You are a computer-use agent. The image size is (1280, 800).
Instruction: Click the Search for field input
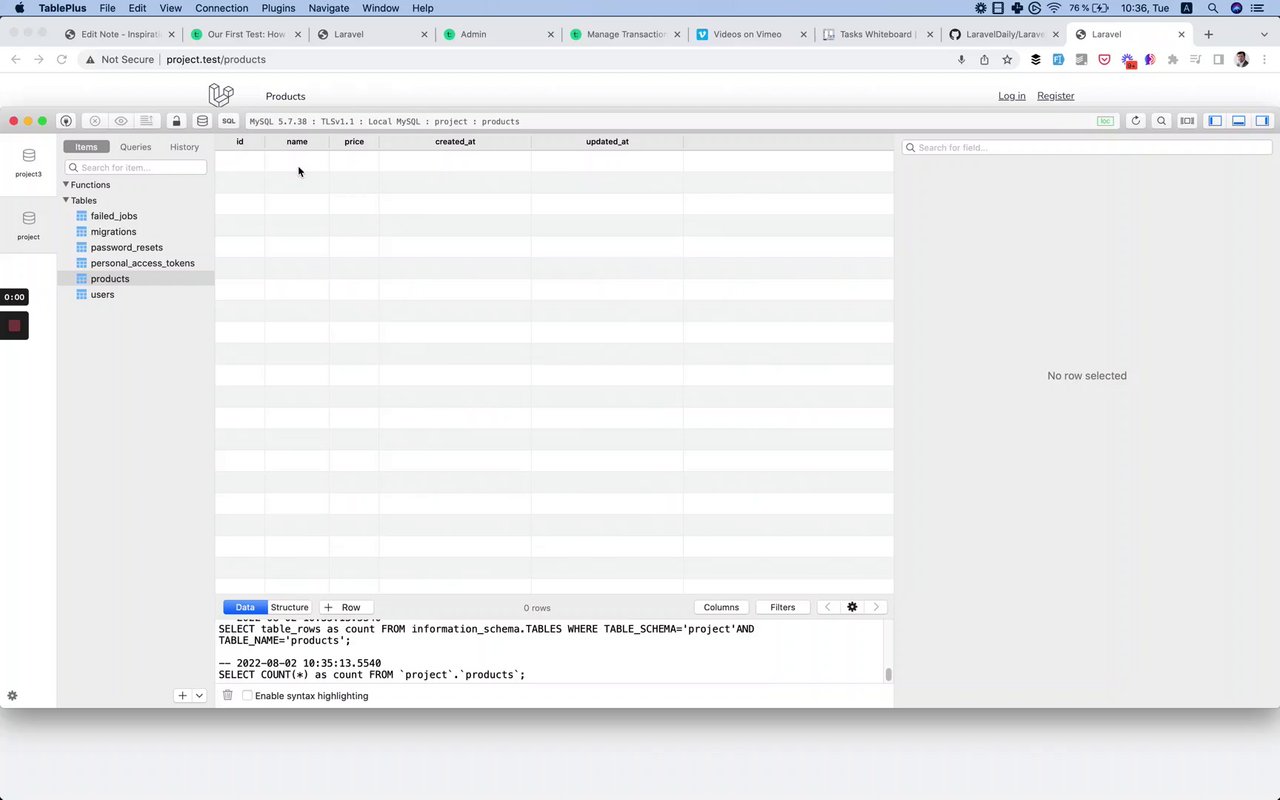1087,147
